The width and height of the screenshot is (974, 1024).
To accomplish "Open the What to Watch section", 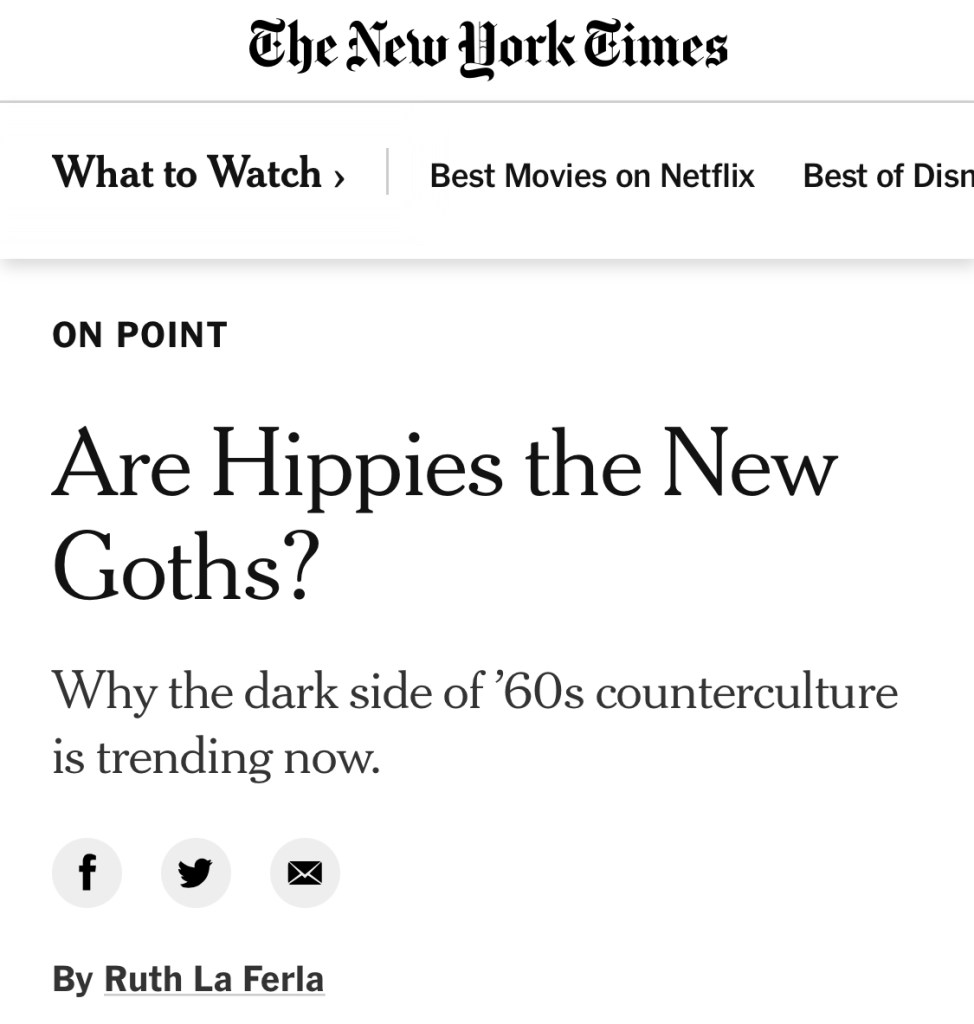I will pyautogui.click(x=187, y=173).
